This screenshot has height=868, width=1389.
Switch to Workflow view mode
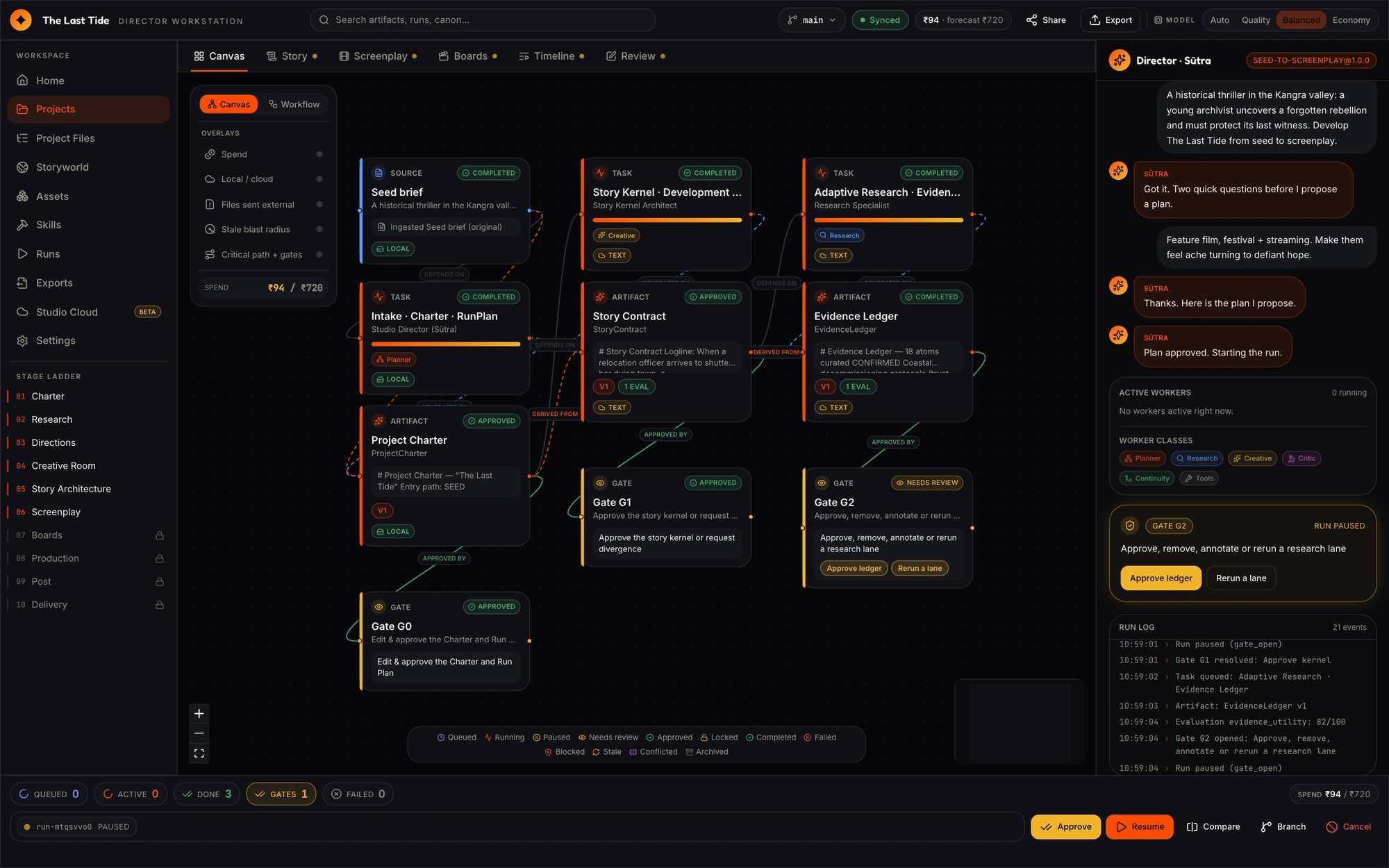click(x=294, y=104)
